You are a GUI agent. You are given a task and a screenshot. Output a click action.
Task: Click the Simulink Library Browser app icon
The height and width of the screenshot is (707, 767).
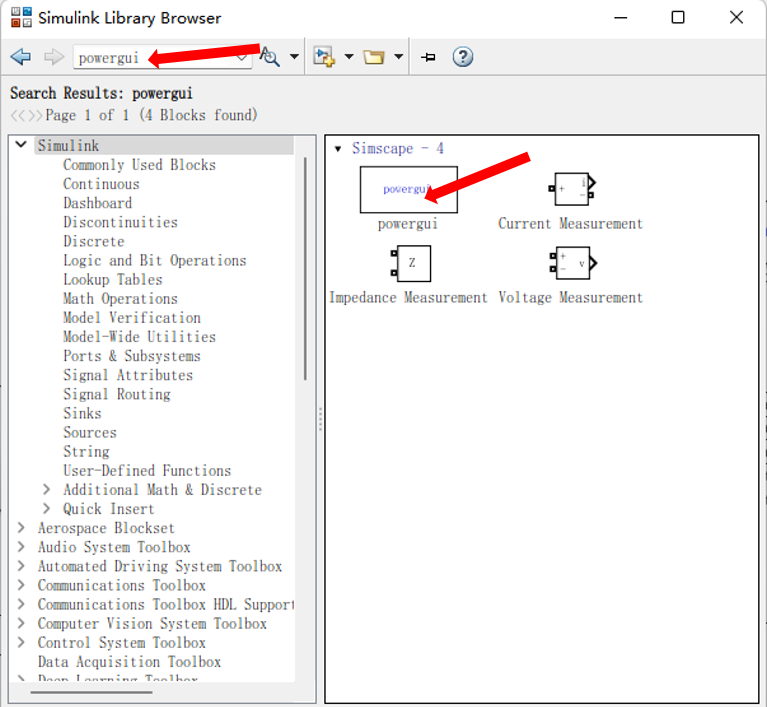tap(21, 18)
